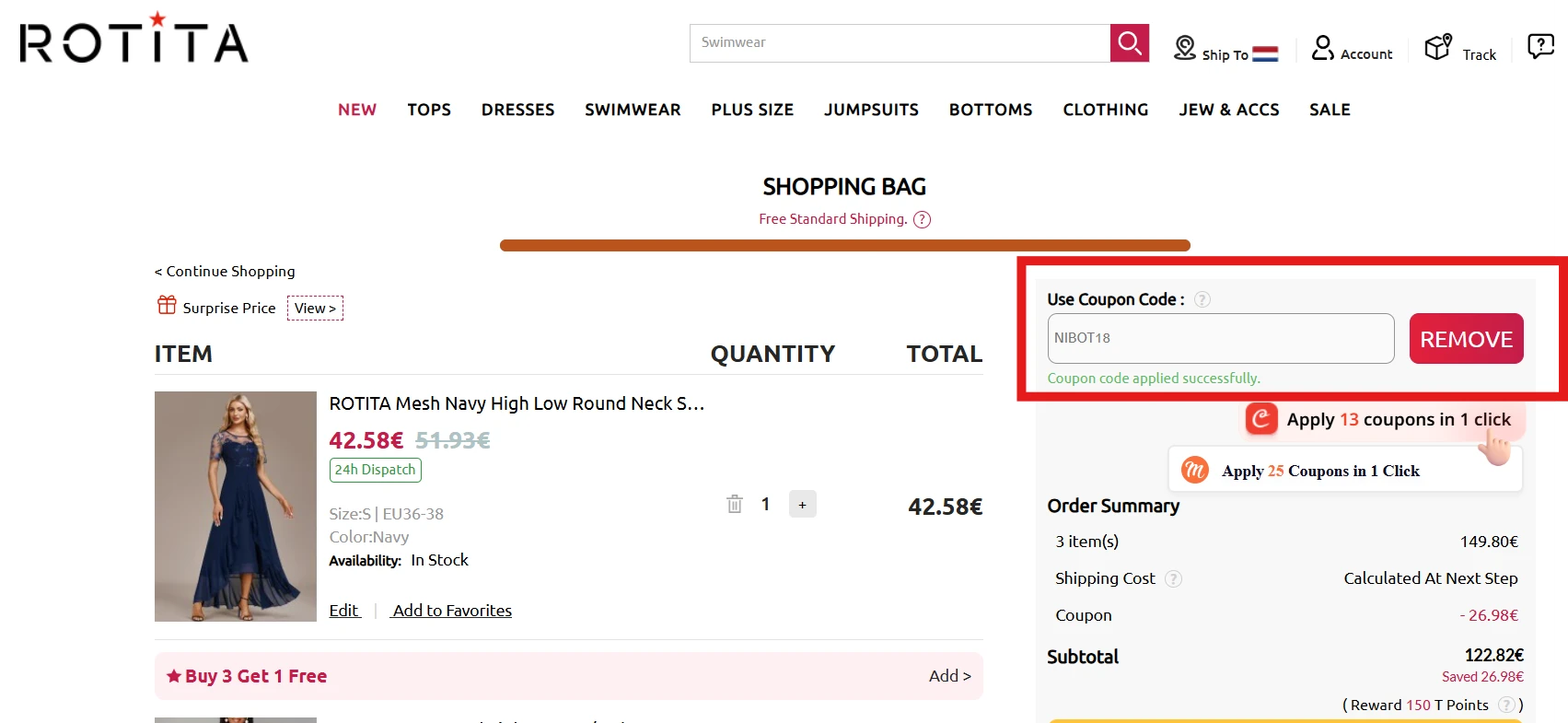Click the coupon code help icon

pyautogui.click(x=1202, y=299)
